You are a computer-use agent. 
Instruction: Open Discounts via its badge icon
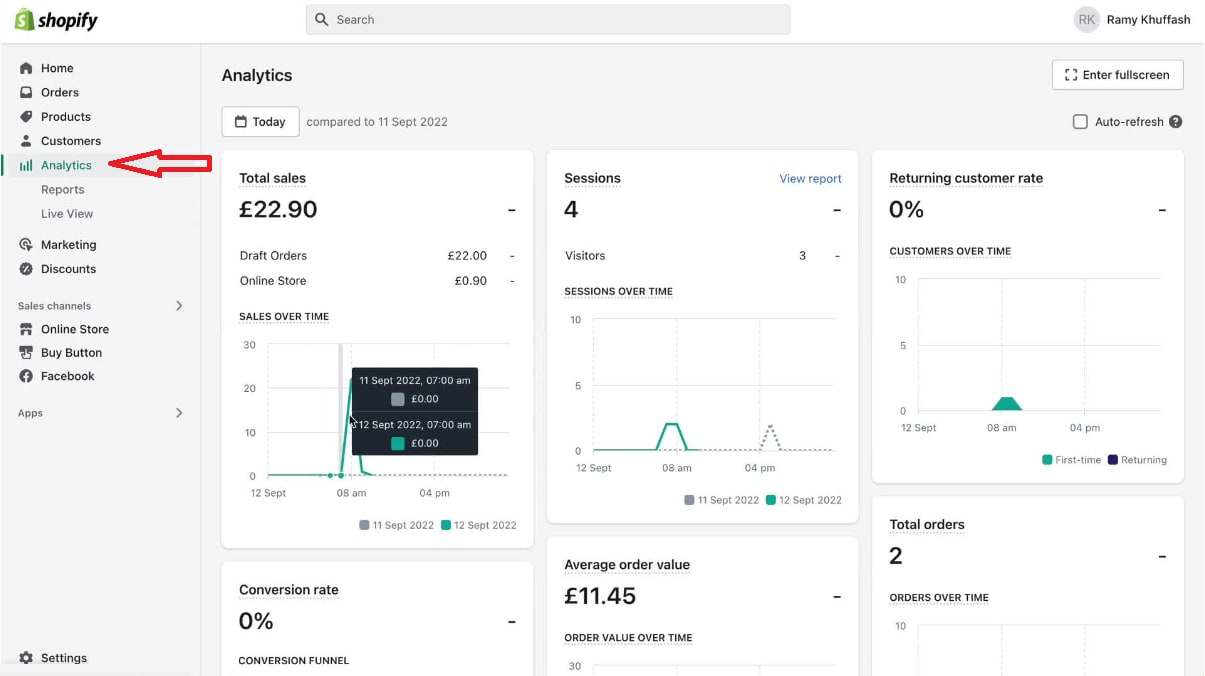26,269
